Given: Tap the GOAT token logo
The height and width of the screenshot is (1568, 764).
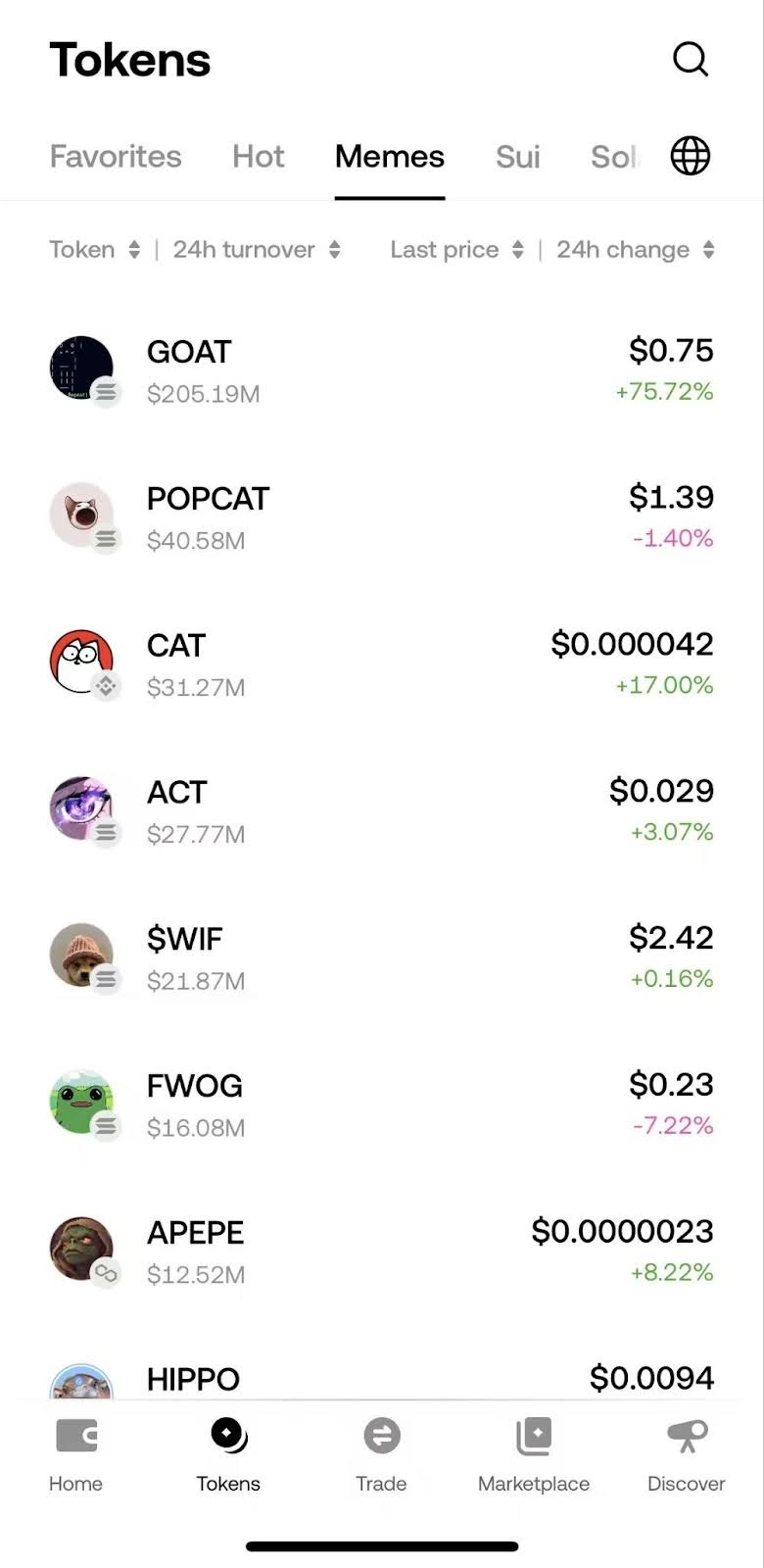Looking at the screenshot, I should [x=82, y=368].
